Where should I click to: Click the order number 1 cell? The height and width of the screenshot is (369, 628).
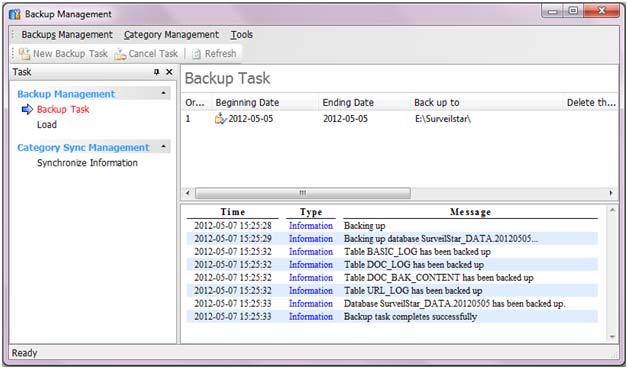[188, 119]
